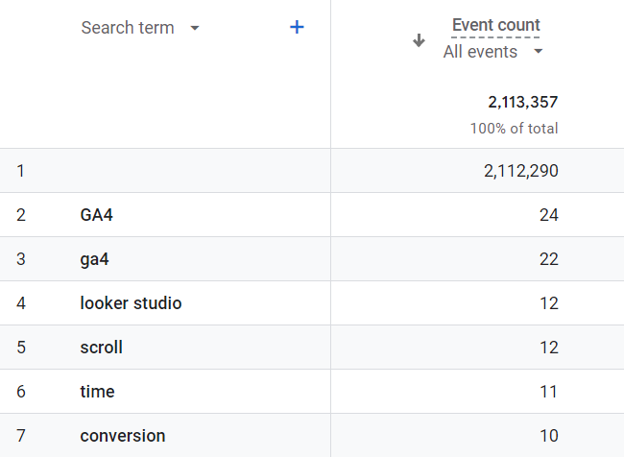
Task: Select the lowercase ga4 search term
Action: [x=94, y=259]
